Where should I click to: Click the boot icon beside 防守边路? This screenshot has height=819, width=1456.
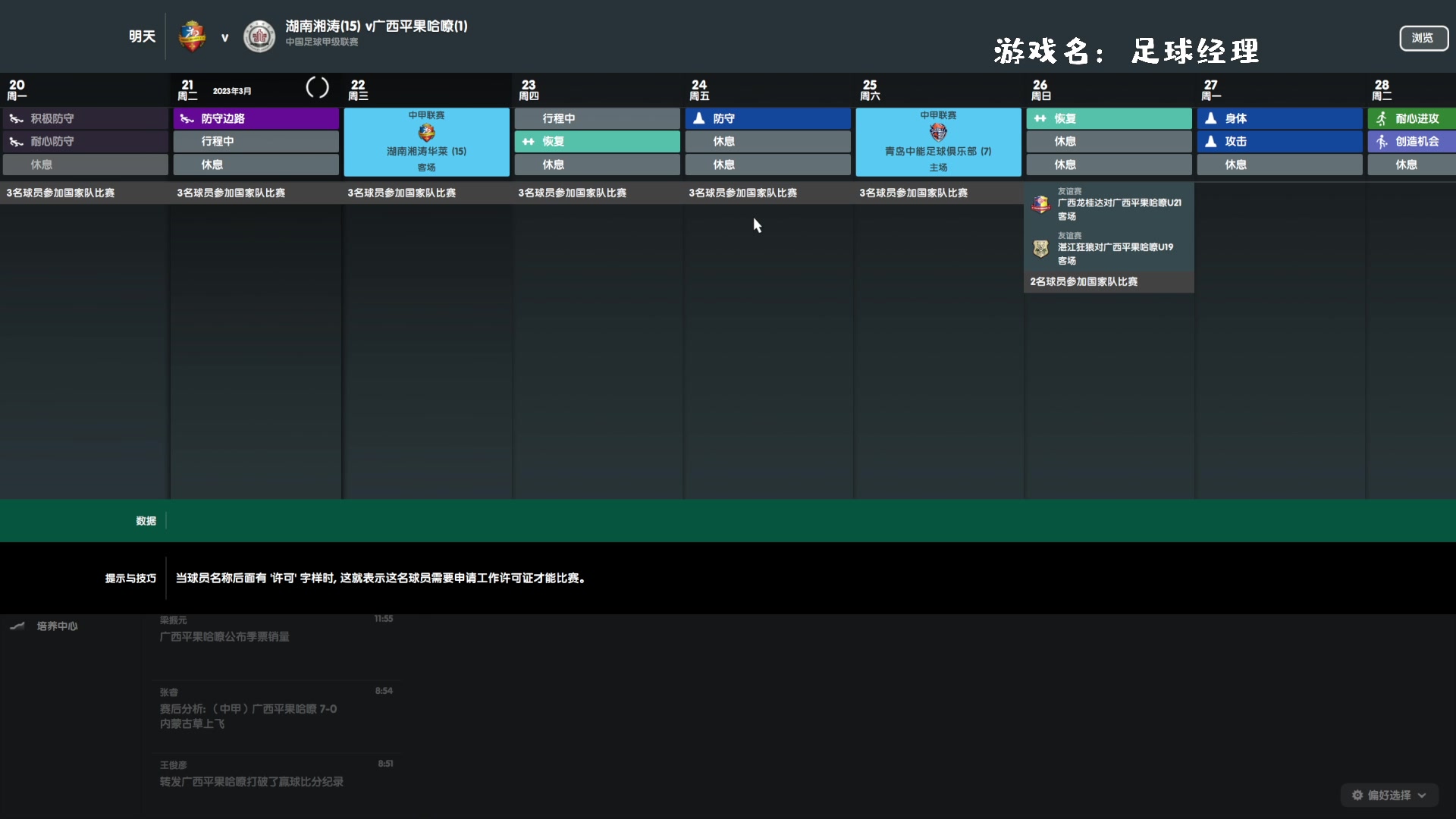[187, 118]
